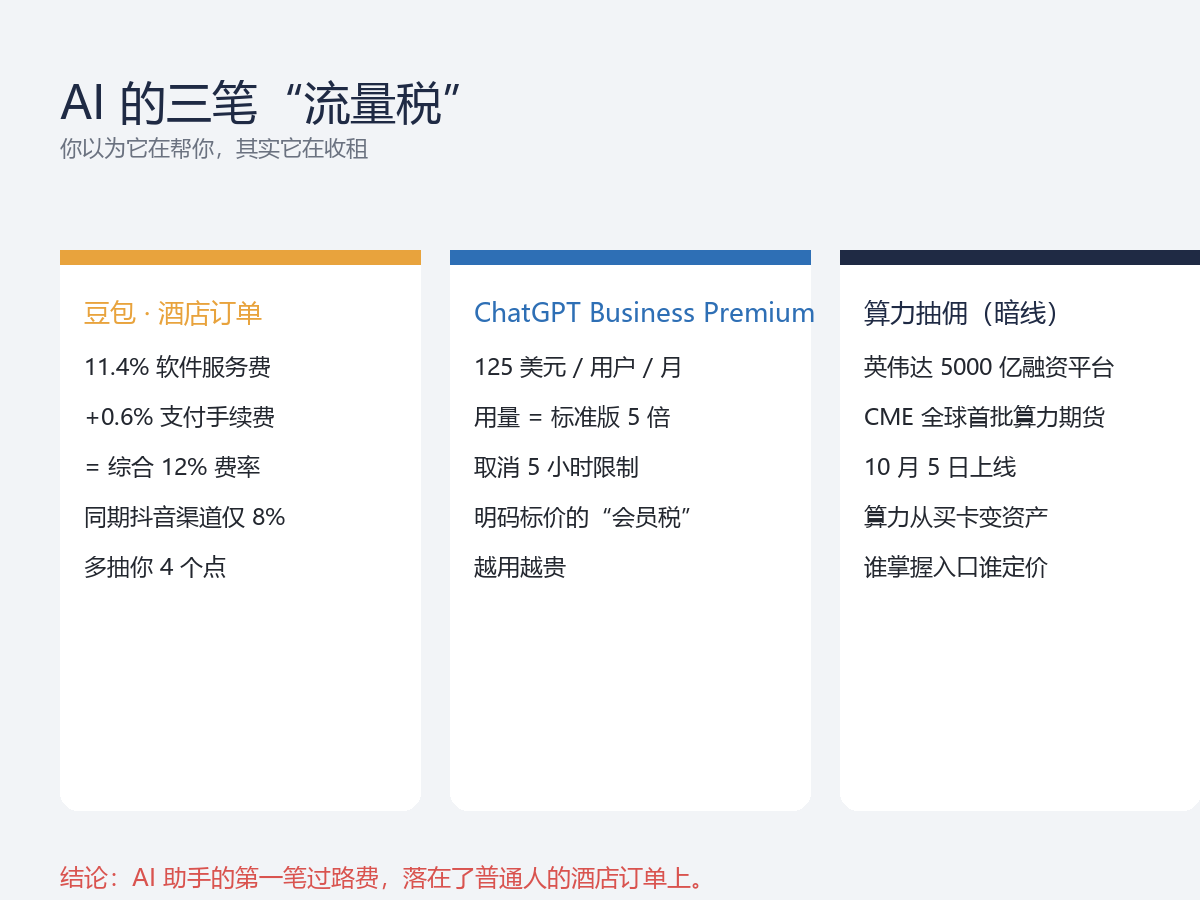Click the line 'CME 全球首批算力期货'
This screenshot has width=1200, height=900.
coord(985,417)
